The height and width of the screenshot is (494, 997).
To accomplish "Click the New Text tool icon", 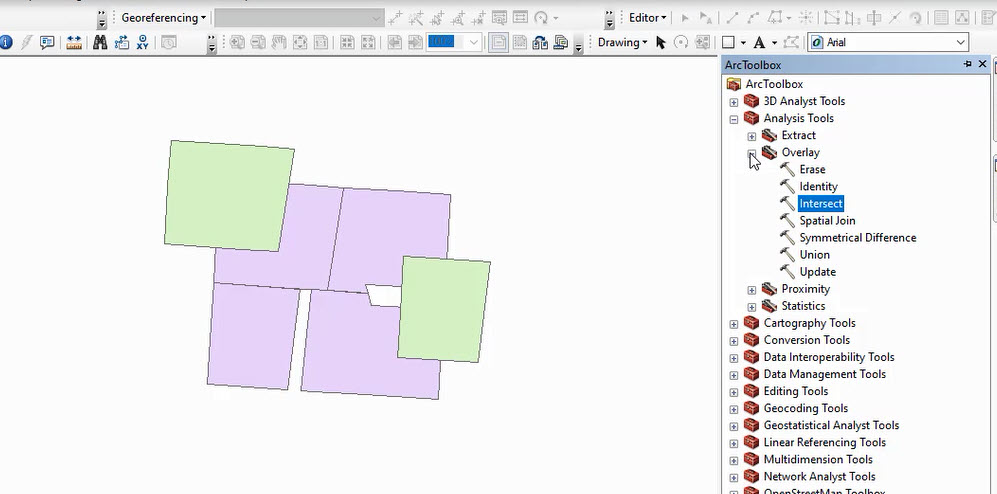I will (760, 42).
